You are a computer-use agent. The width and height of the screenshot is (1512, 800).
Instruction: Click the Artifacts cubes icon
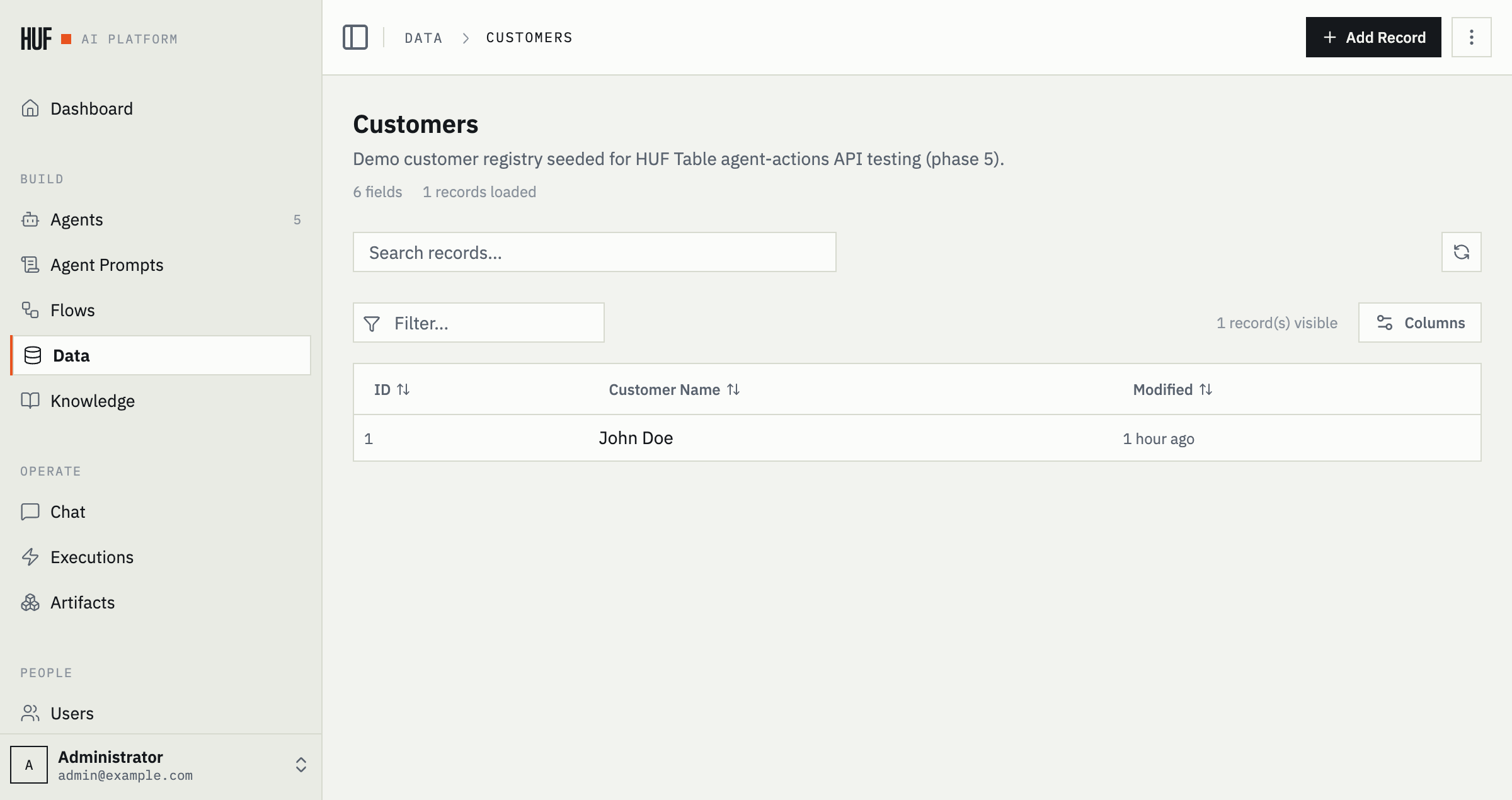[x=30, y=602]
